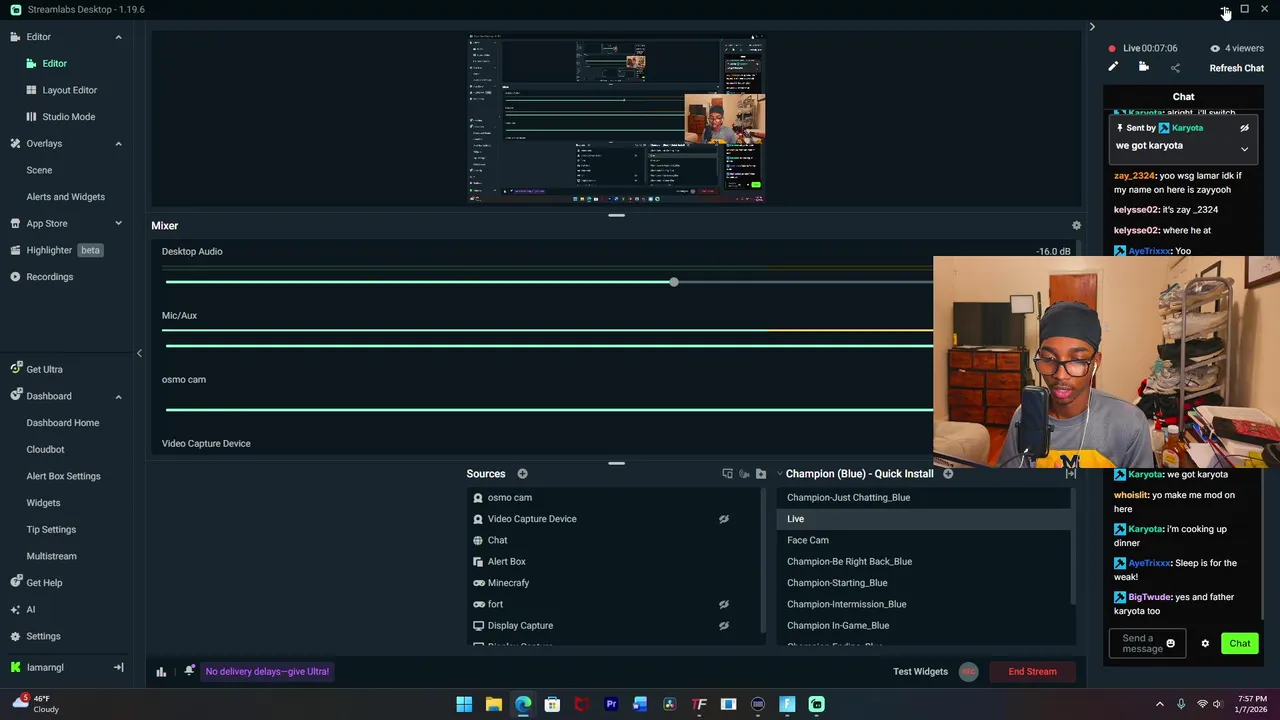Open the chat emoji picker
Image resolution: width=1280 pixels, height=720 pixels.
(1170, 644)
